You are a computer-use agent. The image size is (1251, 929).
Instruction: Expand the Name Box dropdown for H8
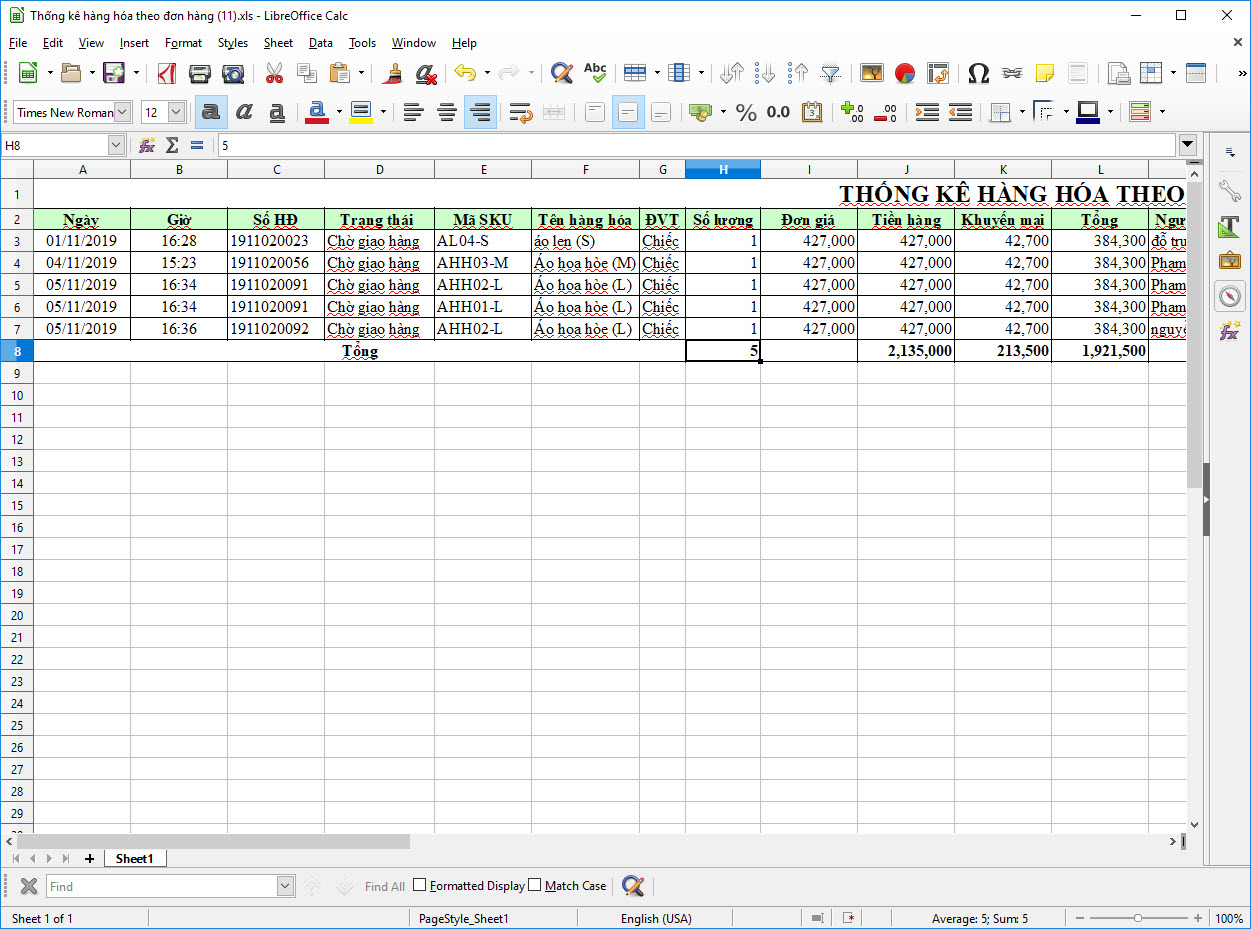(x=116, y=145)
